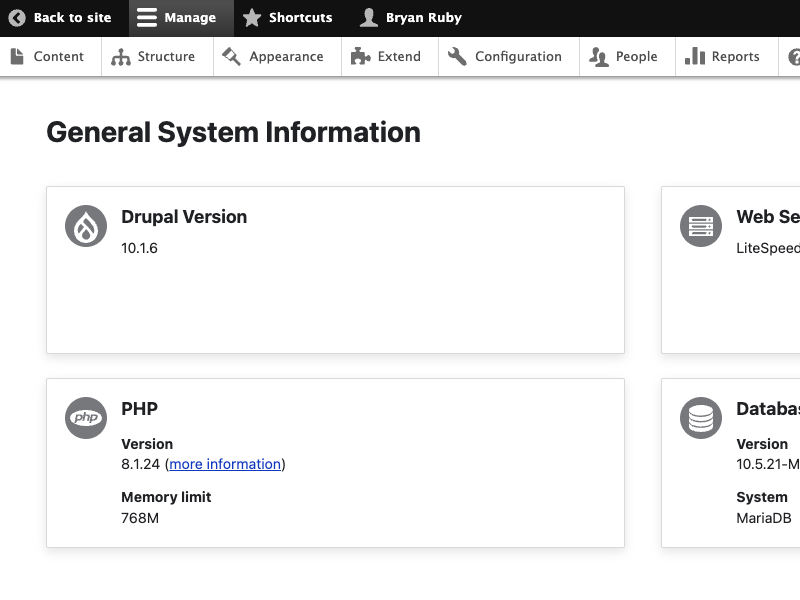Viewport: 800px width, 600px height.
Task: Click the Structure hierarchy icon
Action: coord(121,57)
